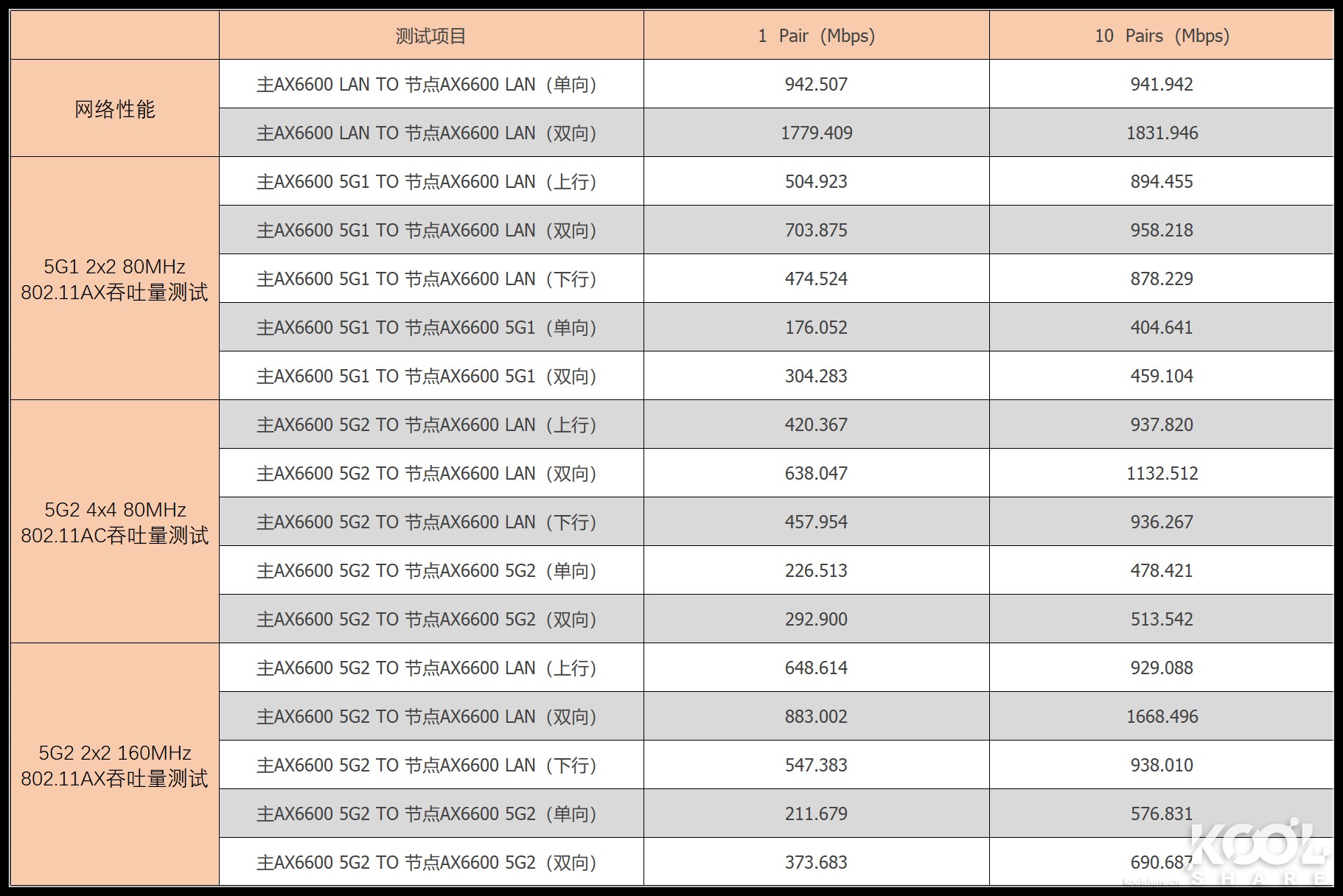Click the 1668.496 value cell
The height and width of the screenshot is (896, 1343).
tap(1162, 717)
